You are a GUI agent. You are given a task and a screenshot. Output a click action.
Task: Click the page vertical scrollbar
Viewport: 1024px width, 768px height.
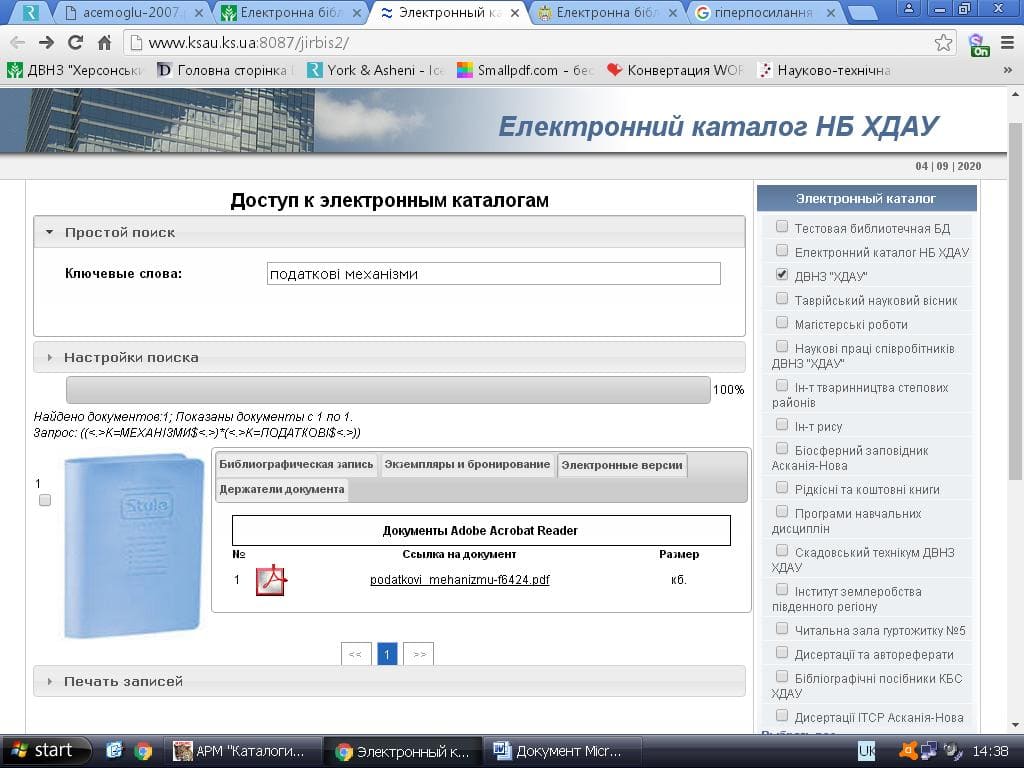click(1015, 400)
